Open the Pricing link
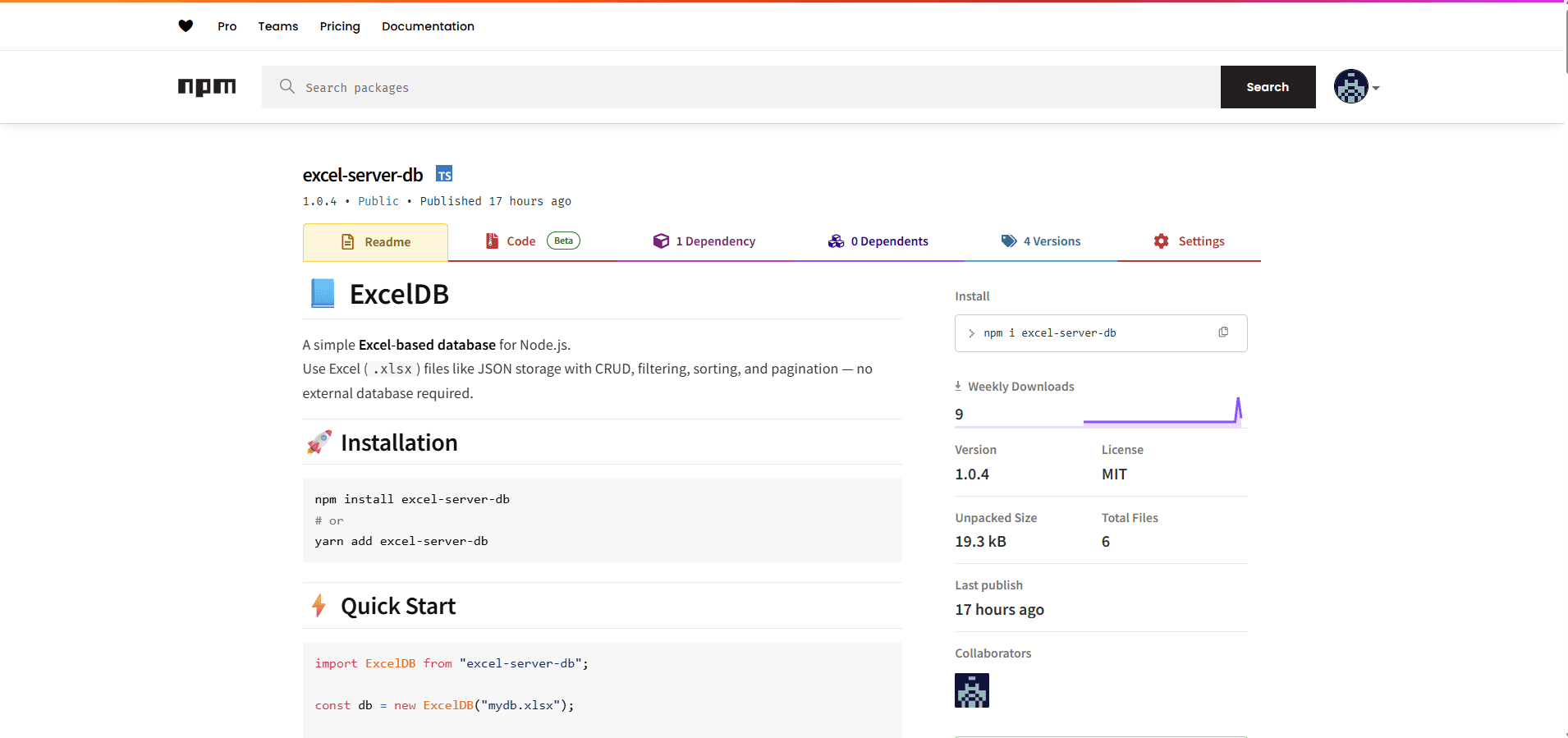Screen dimensions: 1568x738 click(340, 26)
